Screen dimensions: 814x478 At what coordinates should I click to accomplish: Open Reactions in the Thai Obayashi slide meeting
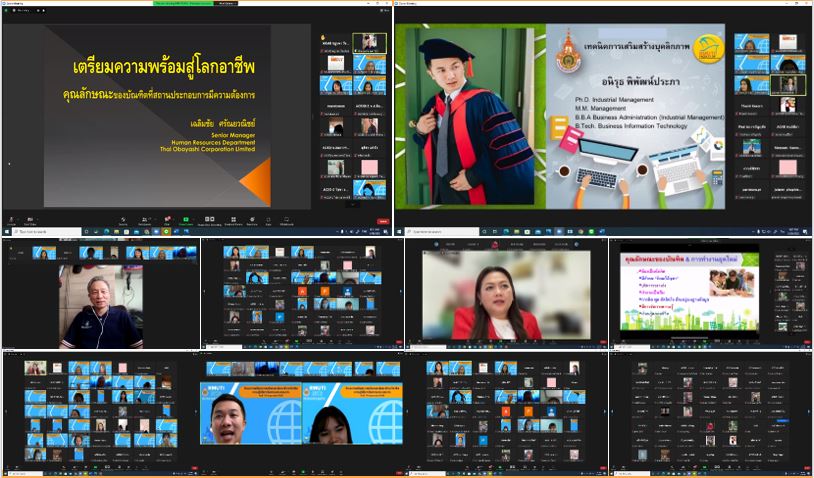(x=253, y=220)
